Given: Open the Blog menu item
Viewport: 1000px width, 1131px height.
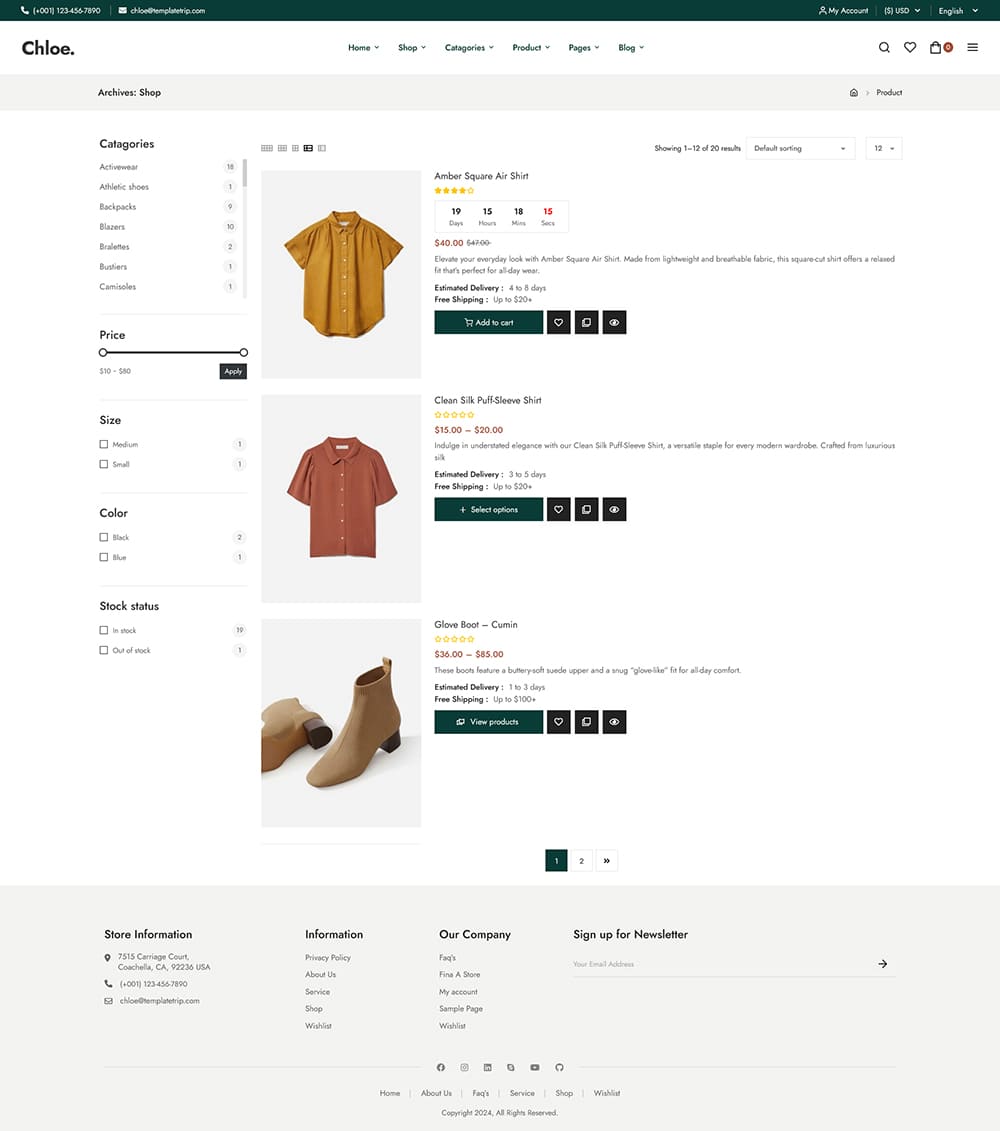Looking at the screenshot, I should point(630,47).
